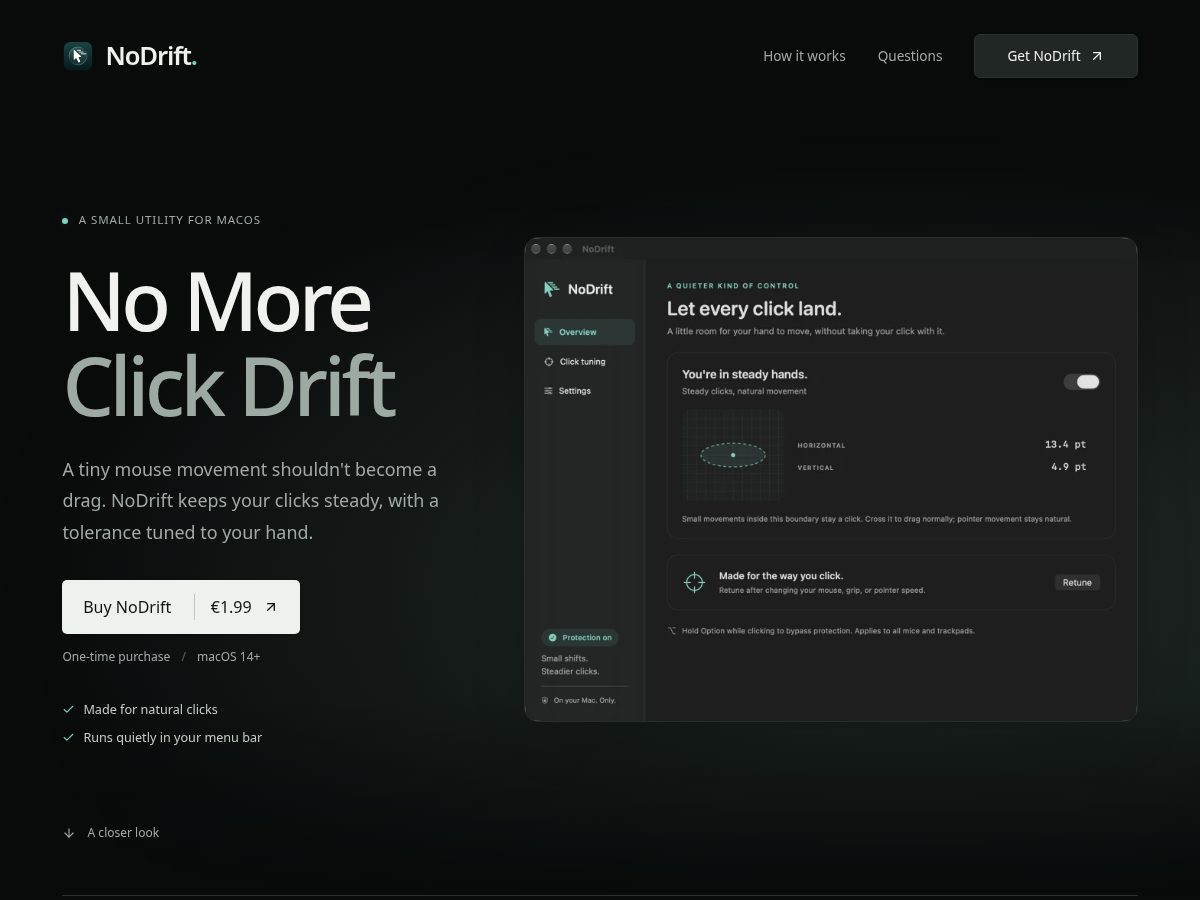Image resolution: width=1200 pixels, height=900 pixels.
Task: Click the 13.4 pt horizontal value
Action: [x=1066, y=444]
